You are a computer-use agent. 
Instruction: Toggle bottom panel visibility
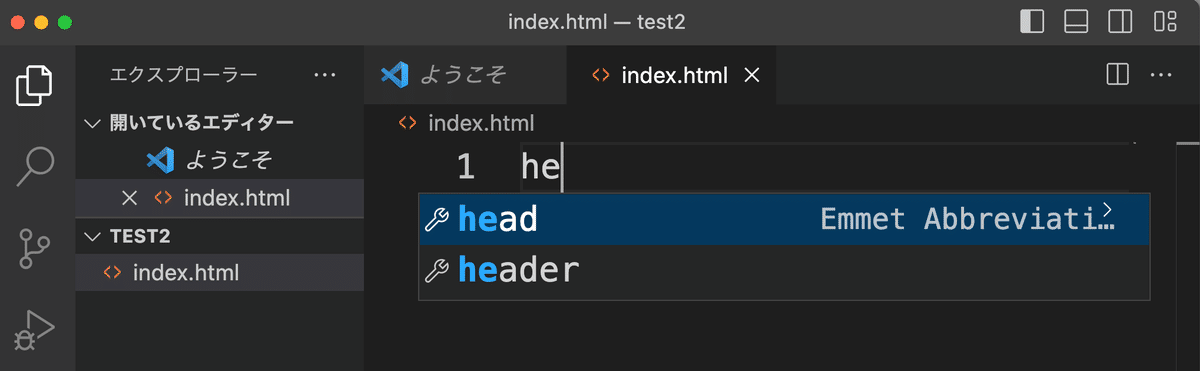coord(1076,21)
